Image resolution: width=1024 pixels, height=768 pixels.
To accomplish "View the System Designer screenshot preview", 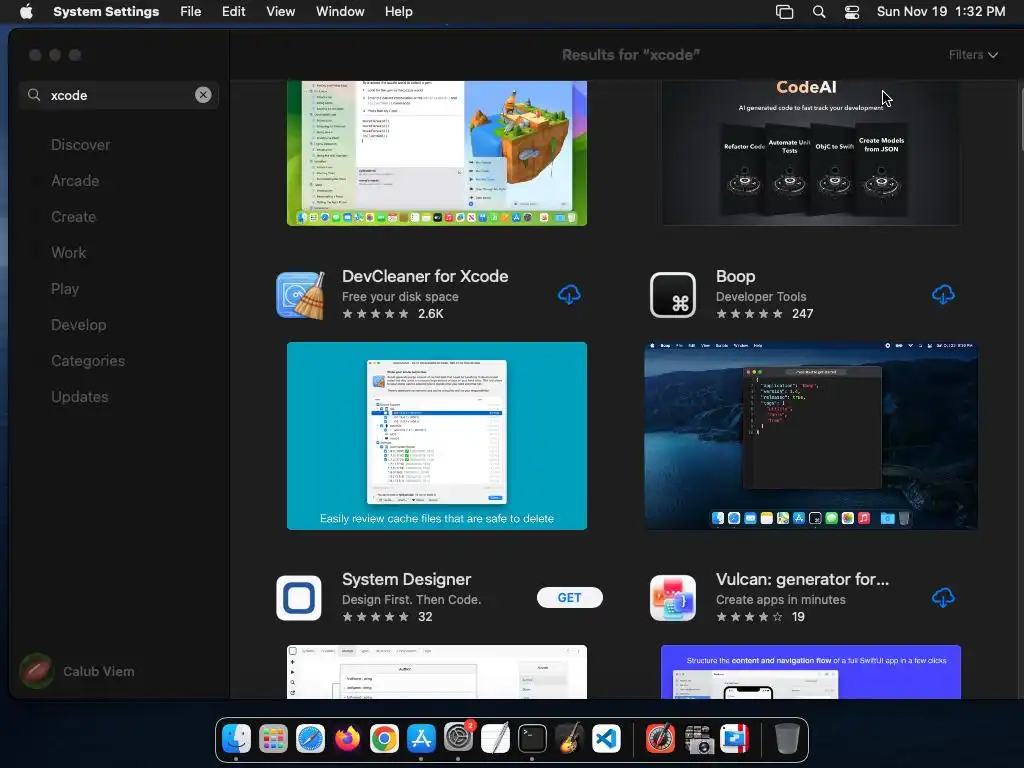I will [436, 671].
